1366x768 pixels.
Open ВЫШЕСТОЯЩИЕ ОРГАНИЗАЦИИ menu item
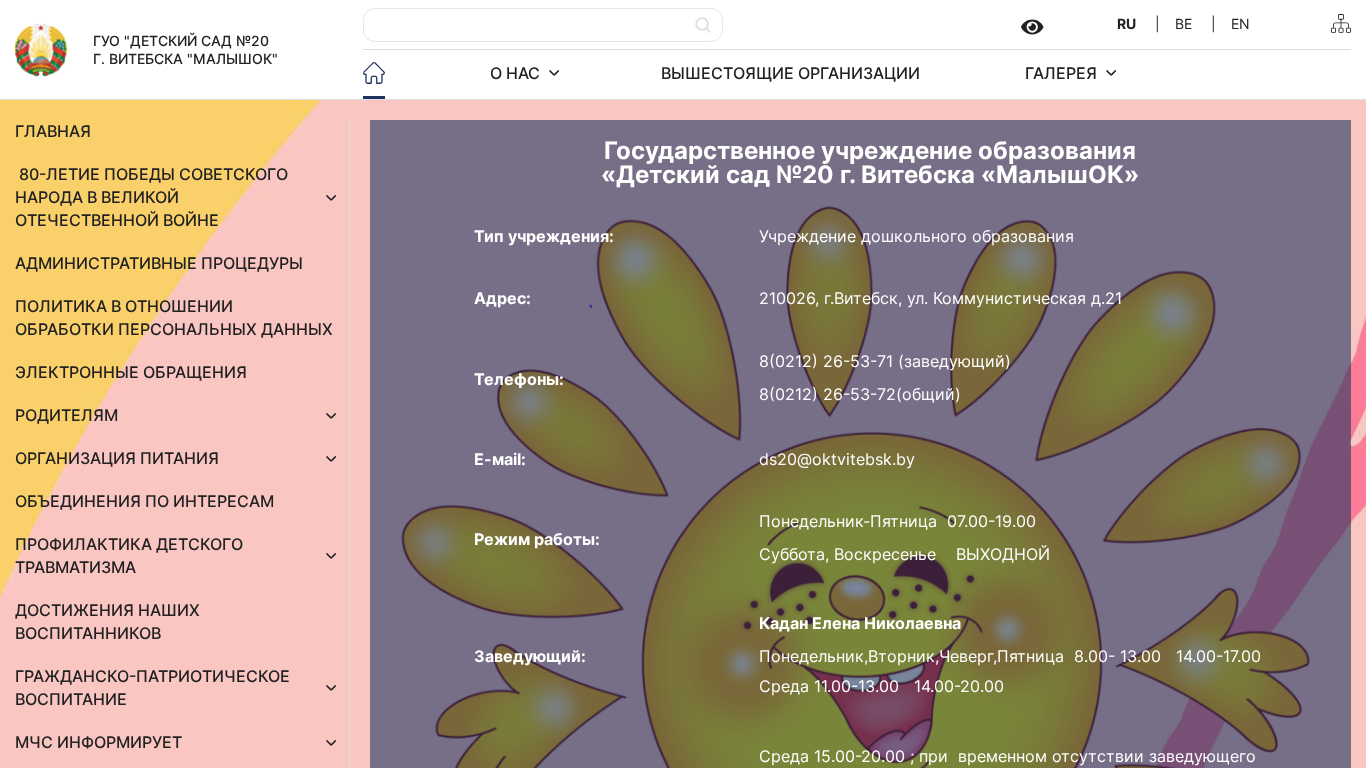790,73
